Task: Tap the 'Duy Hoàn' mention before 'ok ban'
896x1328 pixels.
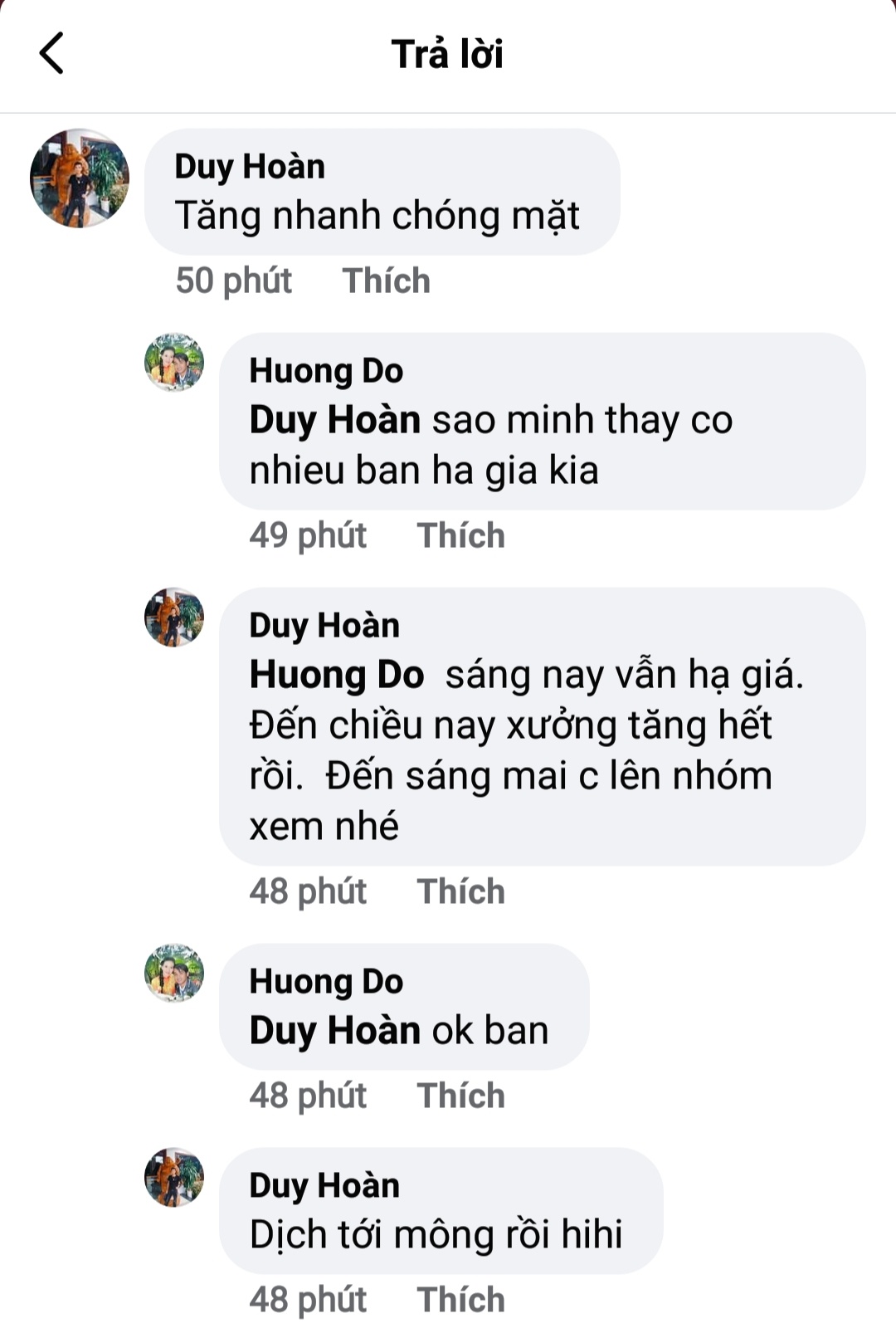Action: (x=335, y=1031)
